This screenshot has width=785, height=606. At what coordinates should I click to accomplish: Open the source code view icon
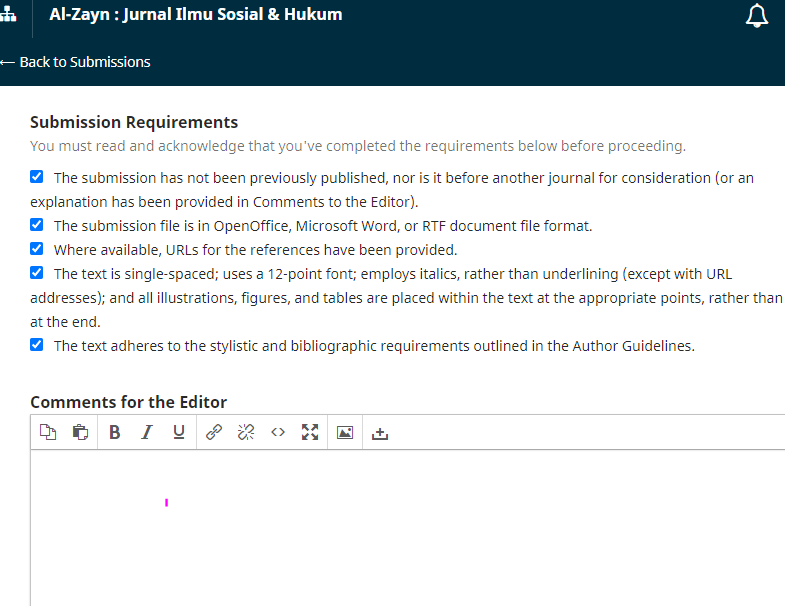click(278, 432)
